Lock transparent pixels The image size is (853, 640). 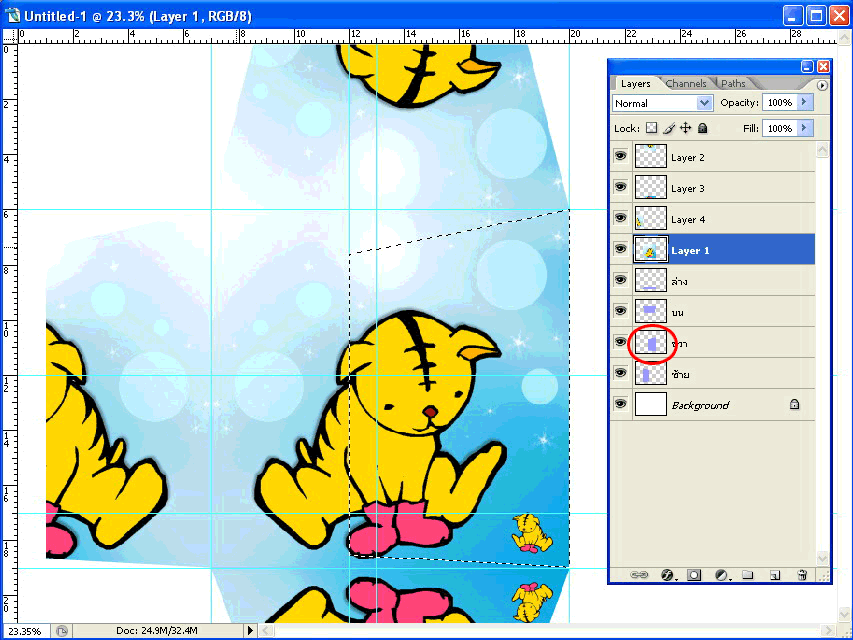point(651,128)
